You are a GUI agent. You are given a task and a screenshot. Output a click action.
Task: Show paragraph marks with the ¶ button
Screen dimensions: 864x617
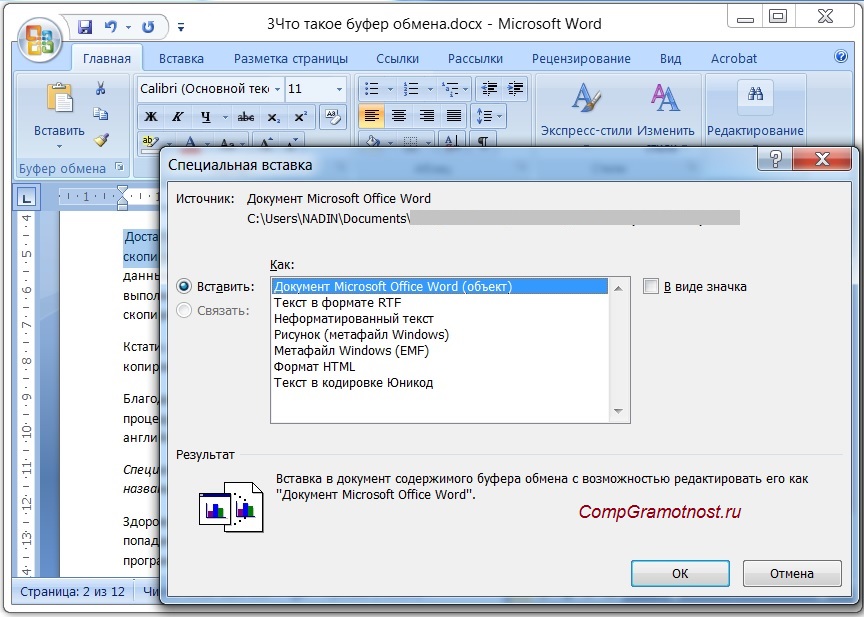coord(483,141)
